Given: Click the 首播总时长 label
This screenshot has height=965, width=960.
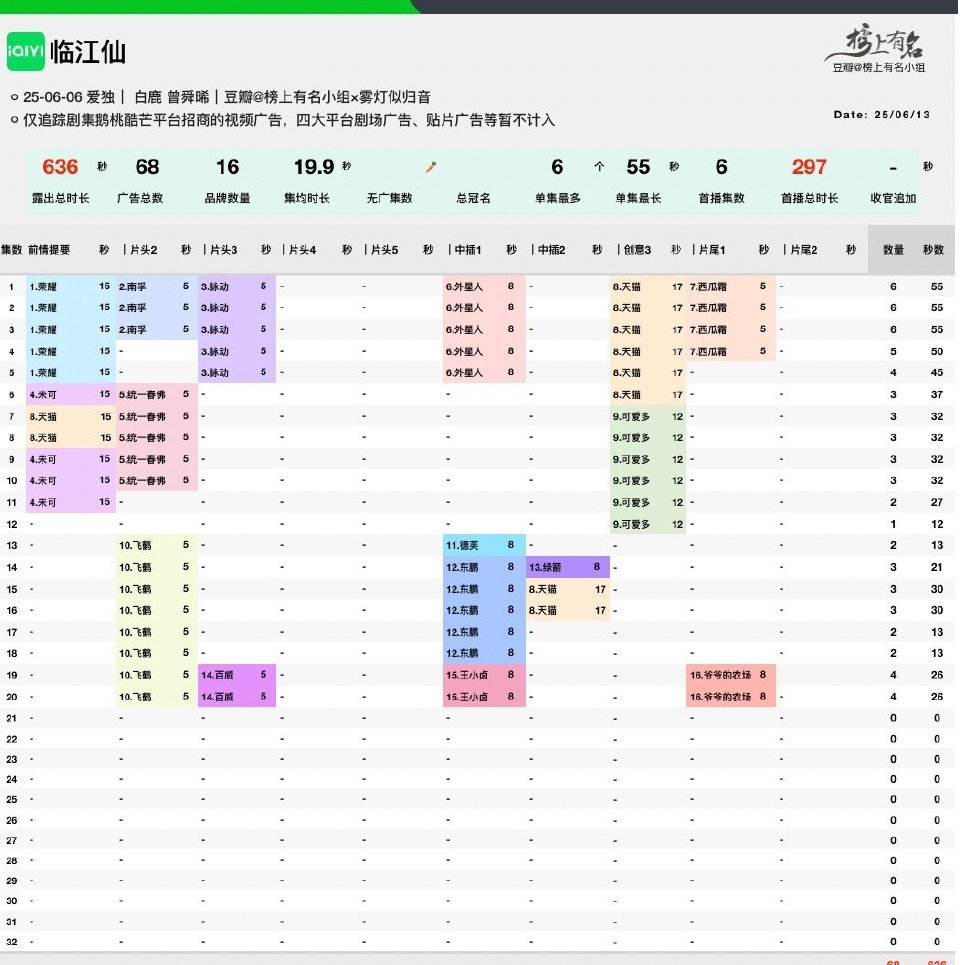Looking at the screenshot, I should (809, 198).
